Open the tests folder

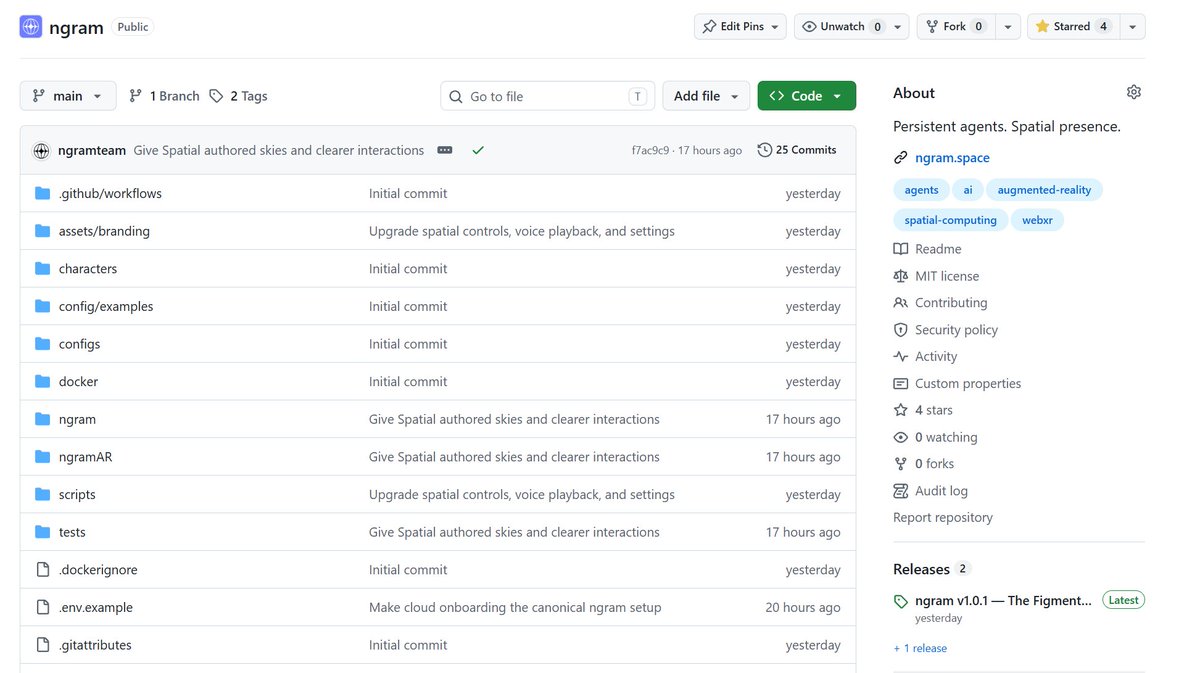pos(72,532)
